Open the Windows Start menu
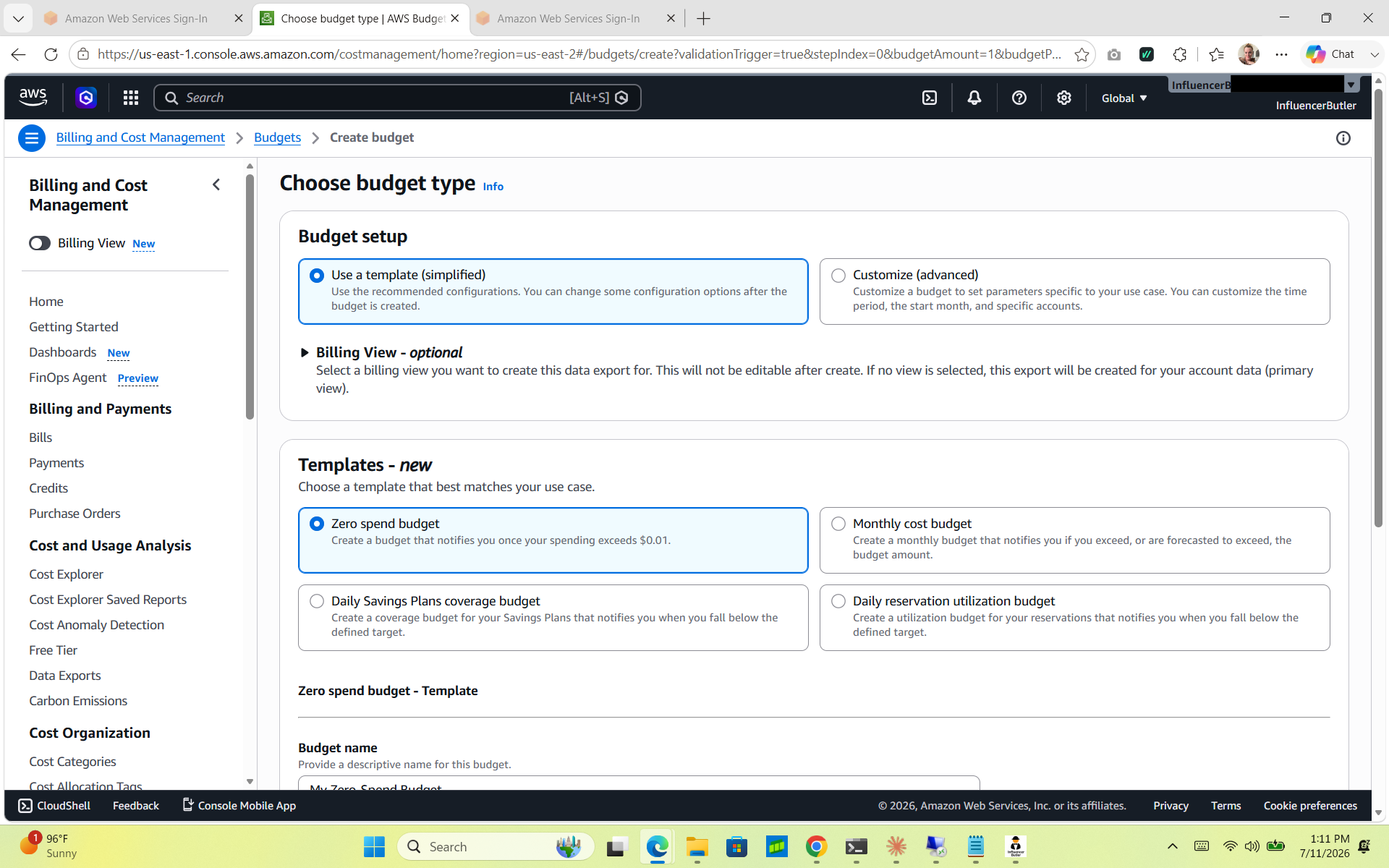This screenshot has width=1389, height=868. pos(374,846)
